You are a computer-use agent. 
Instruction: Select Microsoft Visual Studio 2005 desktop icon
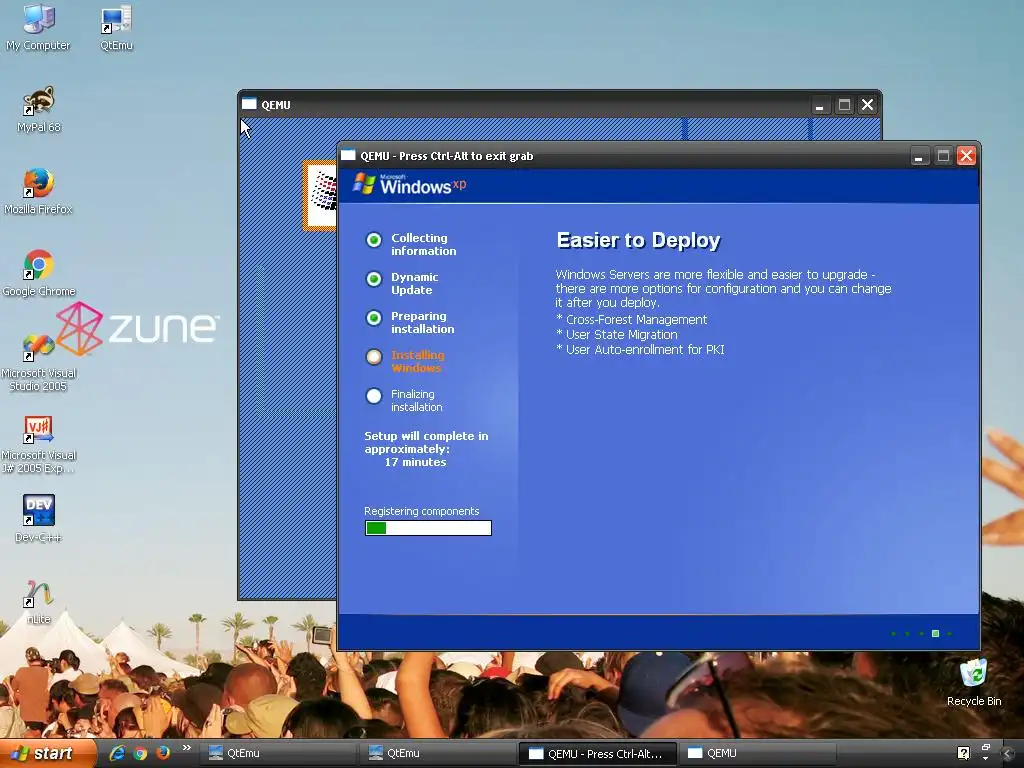39,361
